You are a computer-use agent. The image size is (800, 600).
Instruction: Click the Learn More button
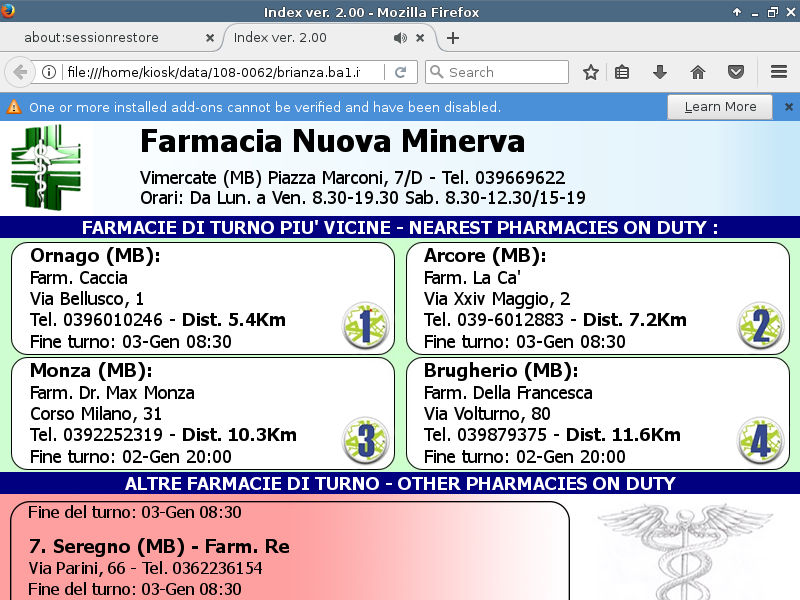click(x=720, y=107)
